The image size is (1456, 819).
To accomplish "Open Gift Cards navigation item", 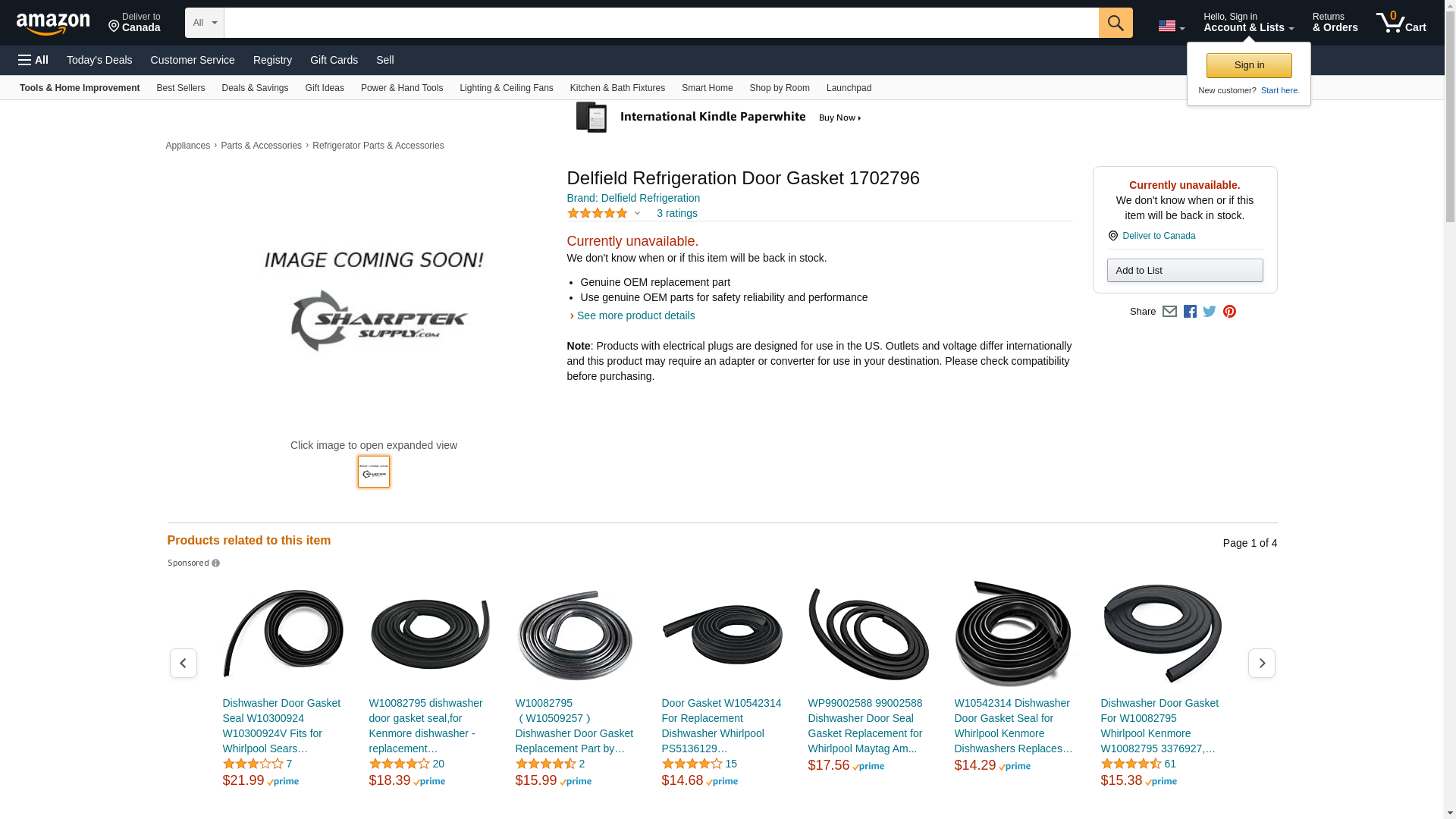I will coord(334,60).
